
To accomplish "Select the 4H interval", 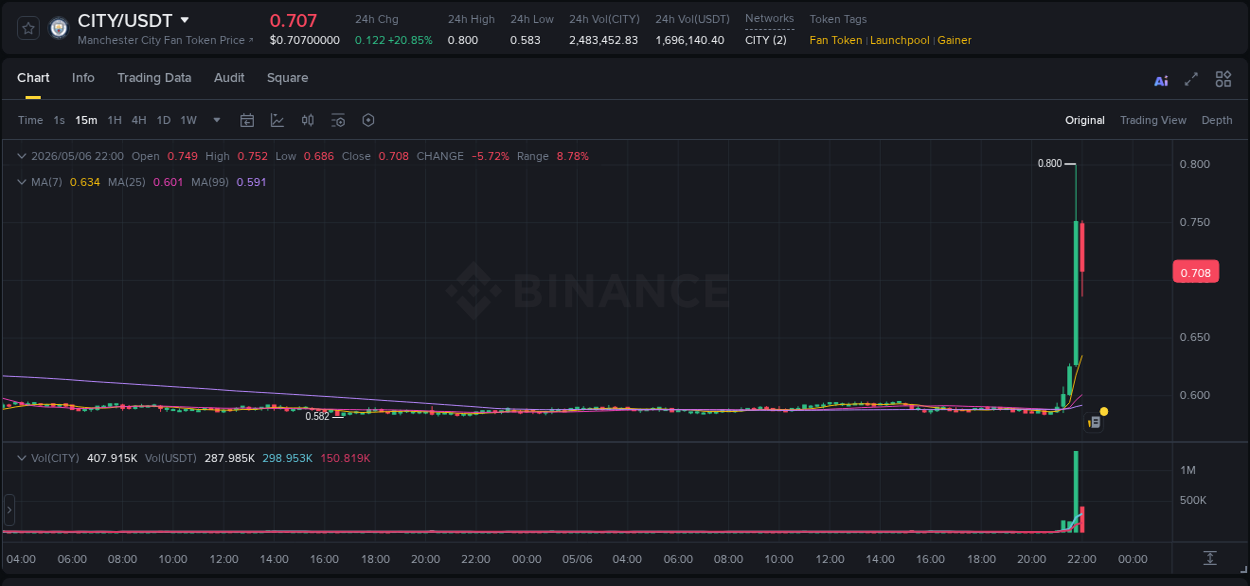I will tap(139, 120).
